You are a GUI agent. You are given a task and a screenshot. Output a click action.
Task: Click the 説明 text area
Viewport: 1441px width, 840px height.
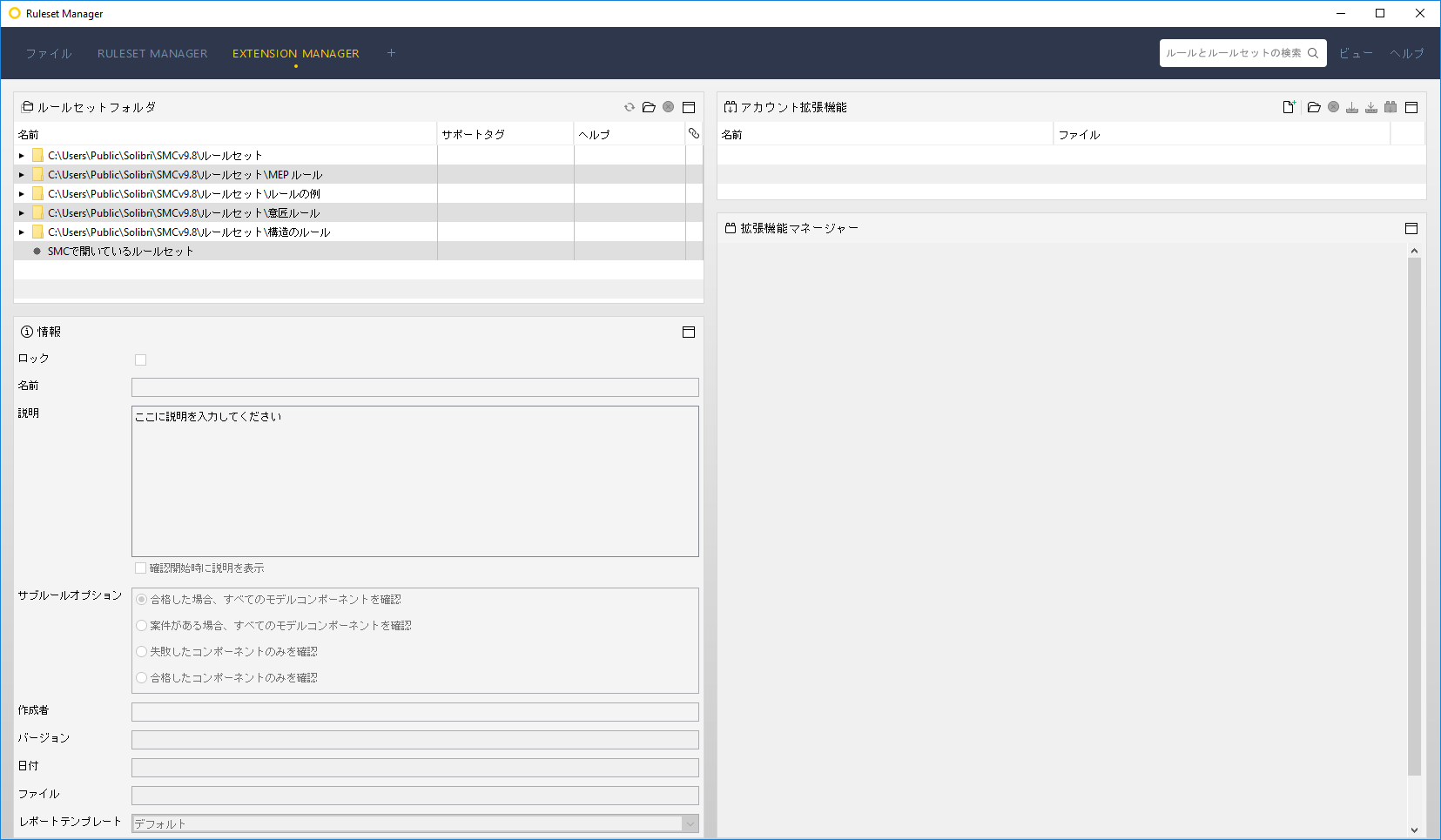coord(415,481)
